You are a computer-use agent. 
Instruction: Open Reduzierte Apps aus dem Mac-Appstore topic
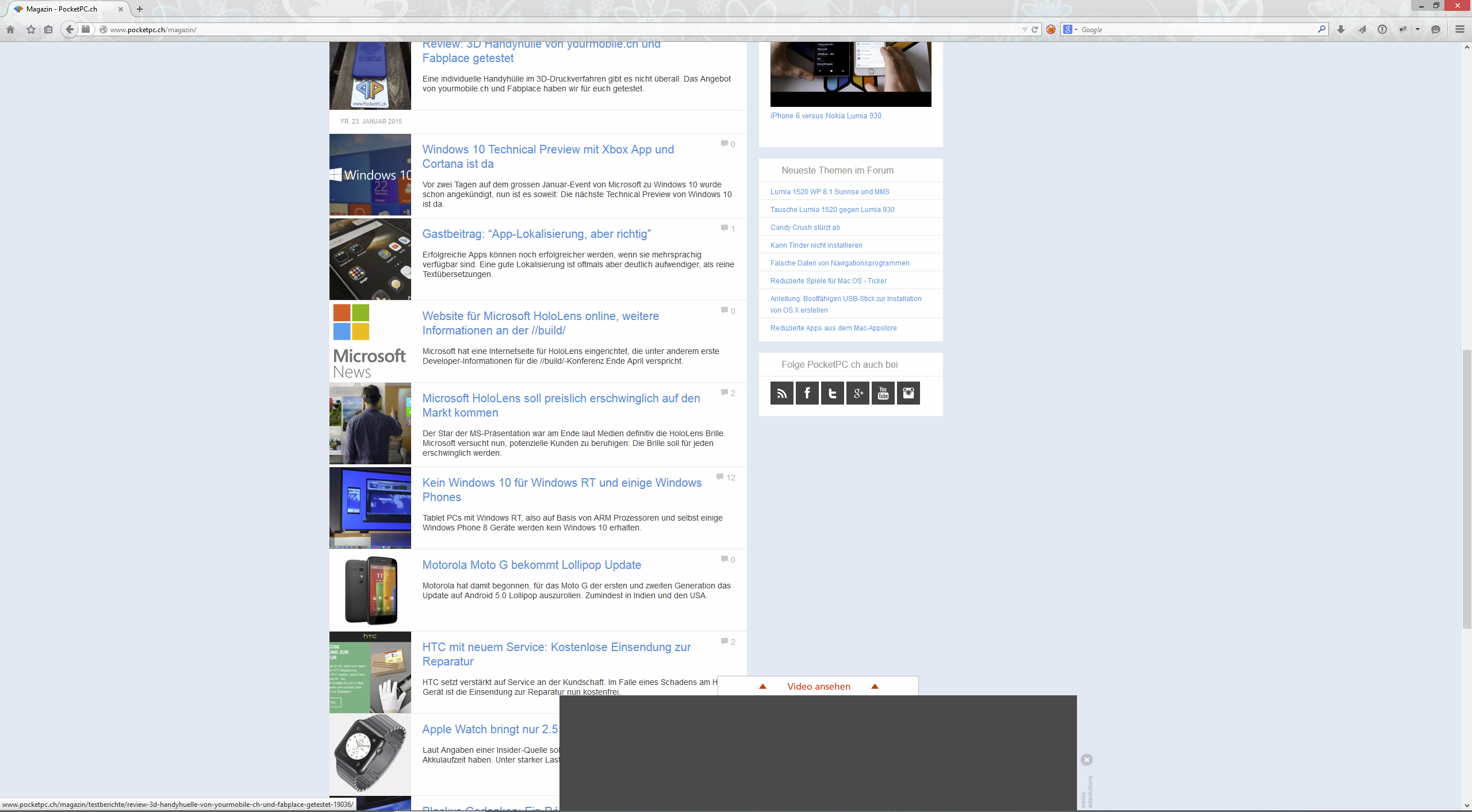[834, 328]
